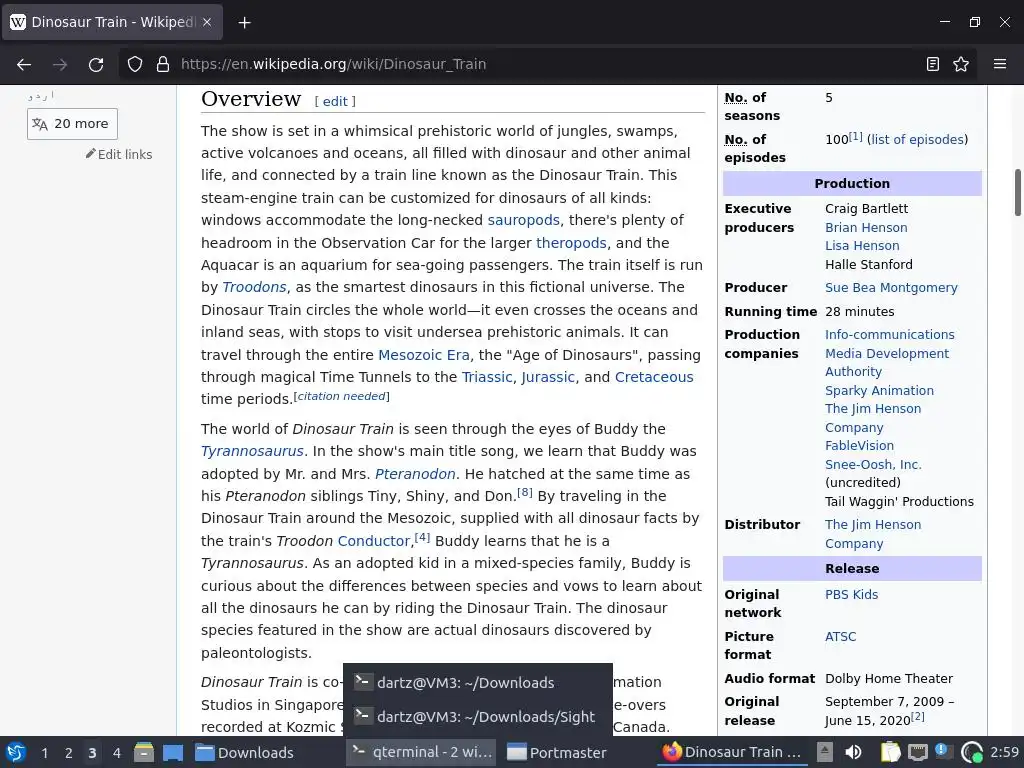1024x768 pixels.
Task: Jump to reference 8 footnote
Action: pyautogui.click(x=525, y=492)
